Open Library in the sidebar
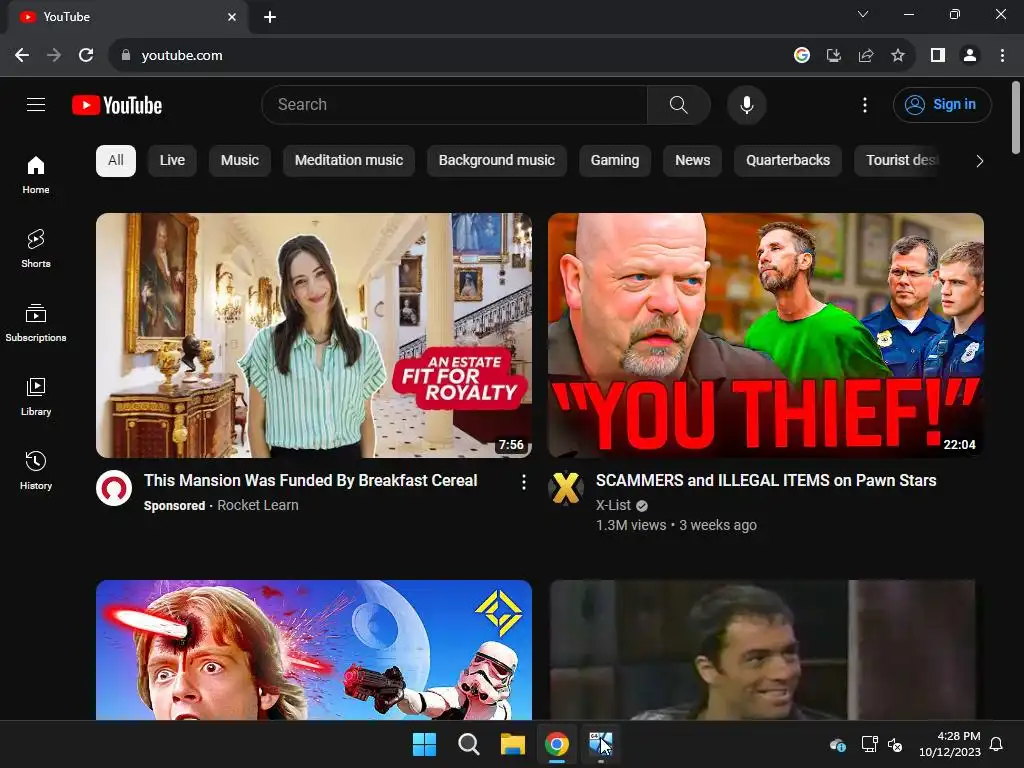This screenshot has width=1024, height=768. pos(36,396)
